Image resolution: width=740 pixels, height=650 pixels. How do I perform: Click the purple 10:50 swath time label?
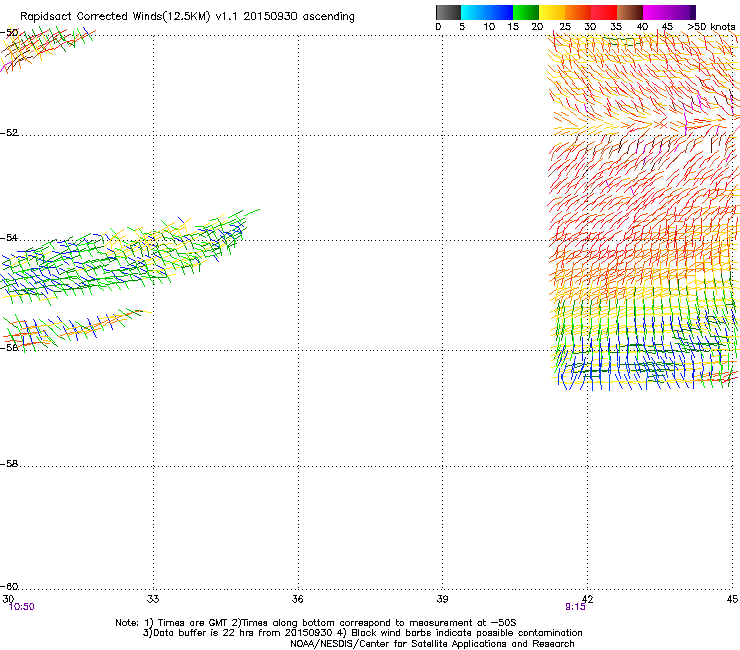(x=22, y=607)
